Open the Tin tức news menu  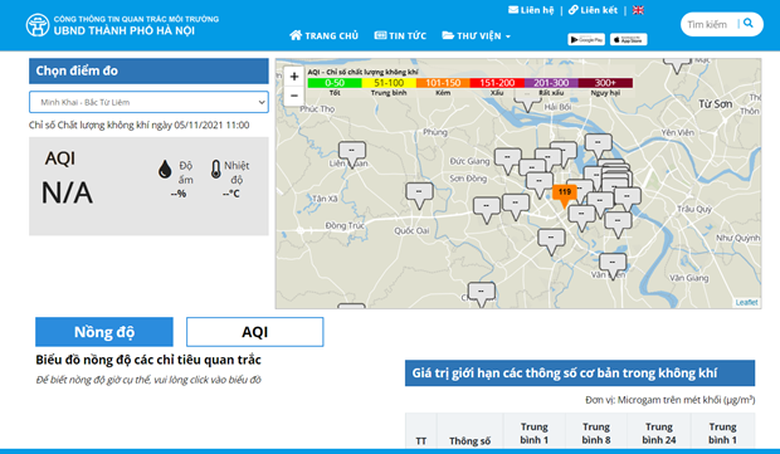click(400, 36)
